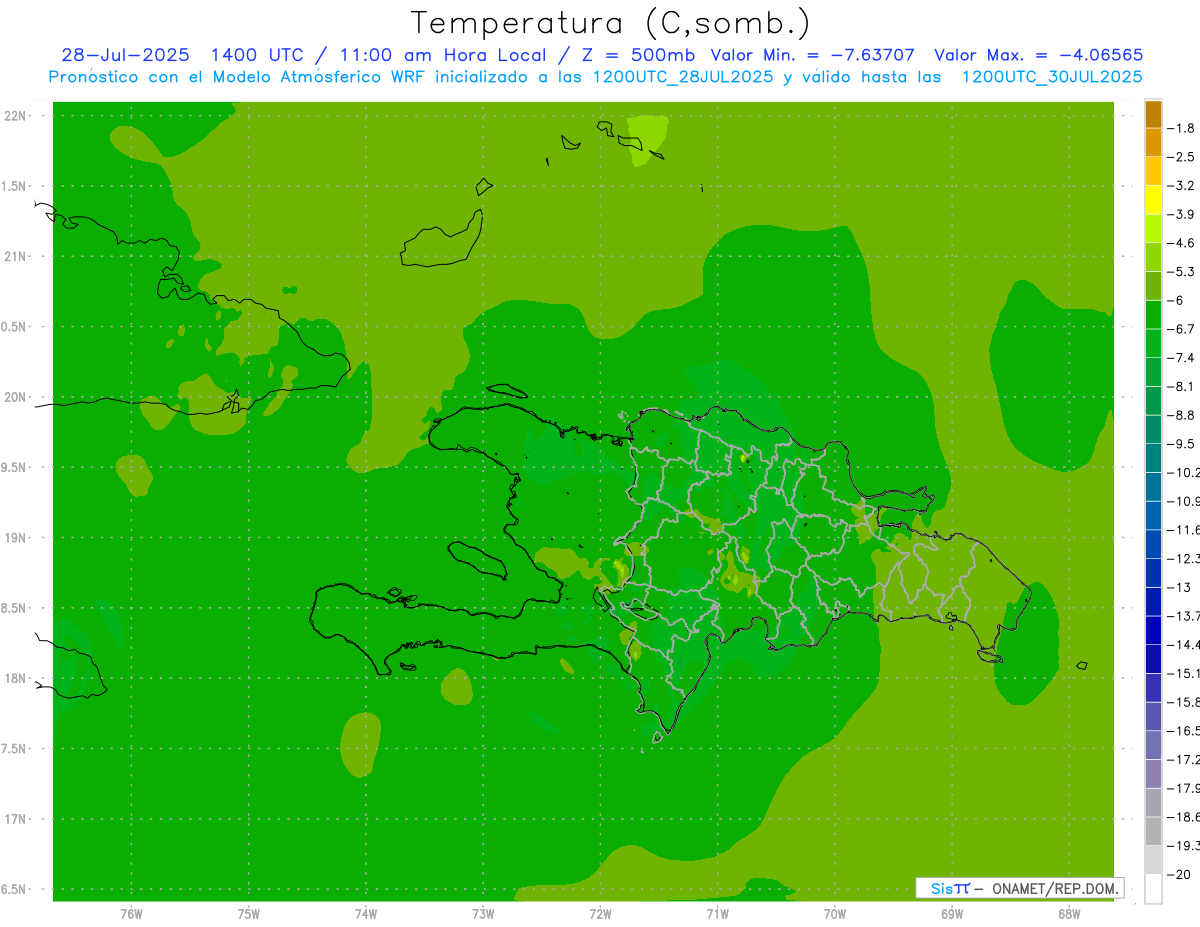Click the '-6.7' colorbar value
The height and width of the screenshot is (927, 1200).
pos(1181,329)
